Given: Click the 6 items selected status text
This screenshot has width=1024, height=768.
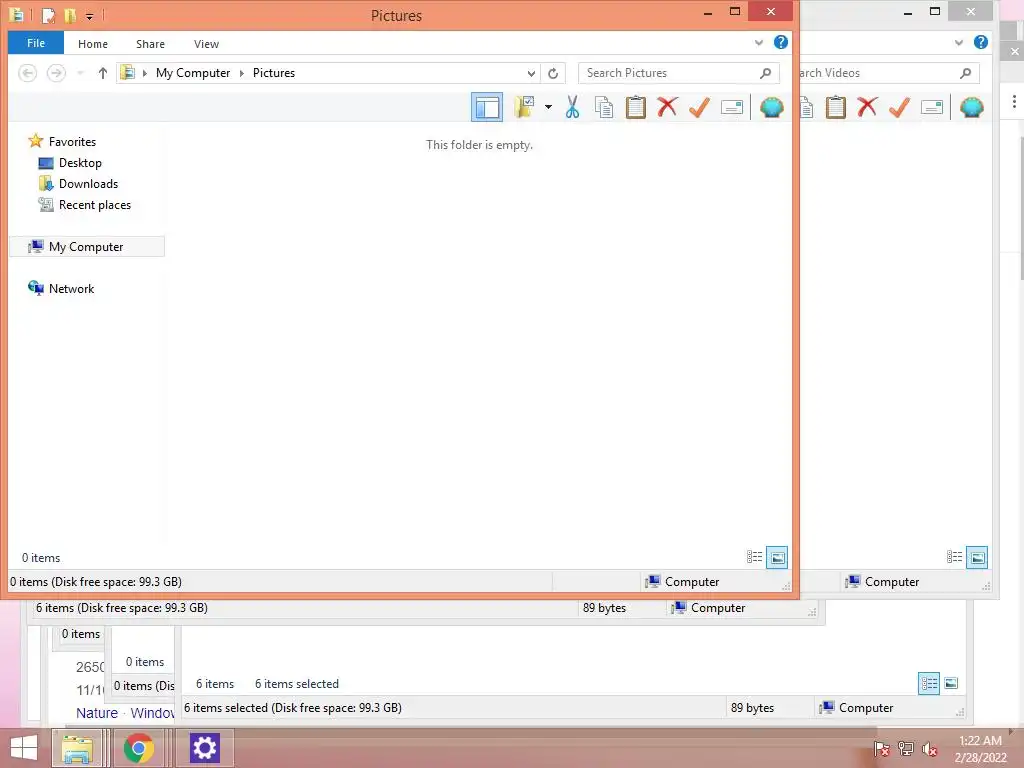Looking at the screenshot, I should tap(296, 684).
